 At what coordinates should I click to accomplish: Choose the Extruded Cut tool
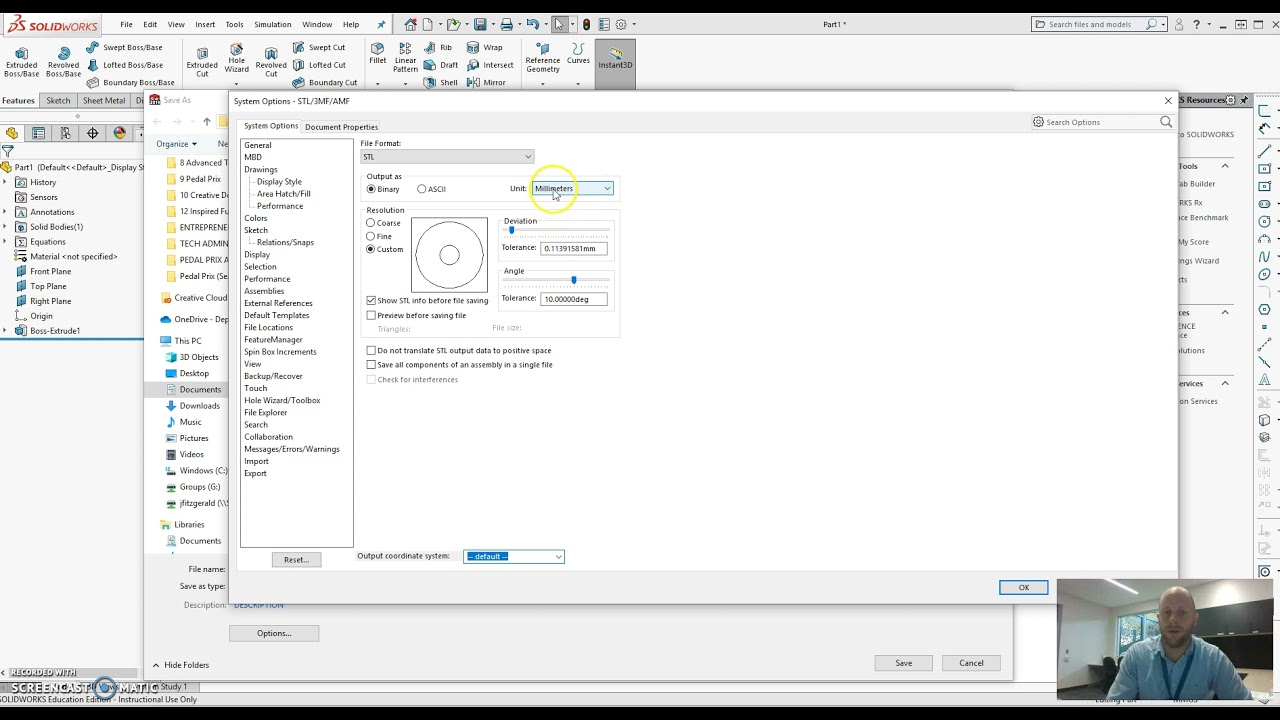(x=202, y=60)
